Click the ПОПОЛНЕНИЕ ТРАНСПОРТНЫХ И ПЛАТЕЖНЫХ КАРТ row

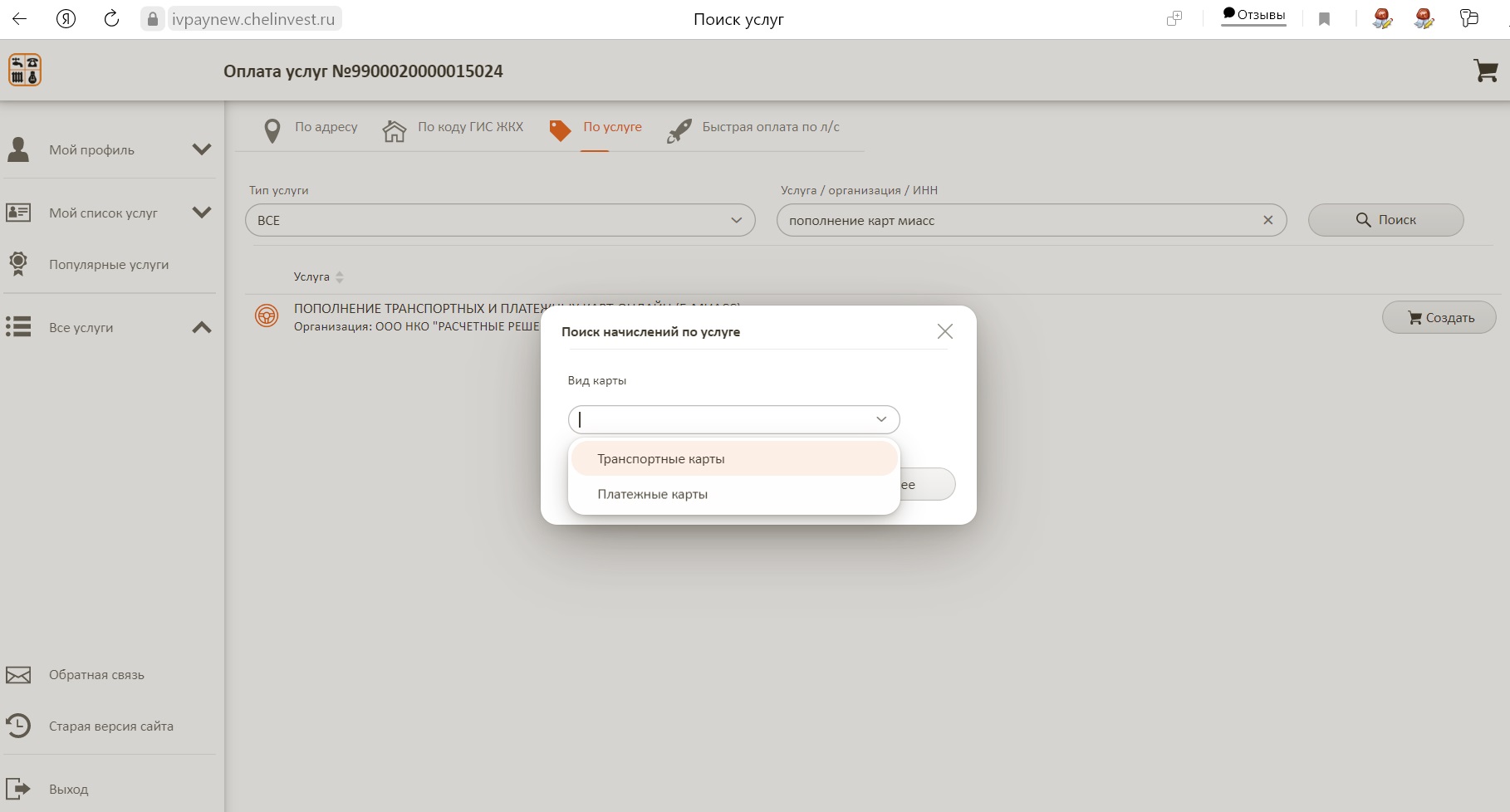tap(872, 317)
